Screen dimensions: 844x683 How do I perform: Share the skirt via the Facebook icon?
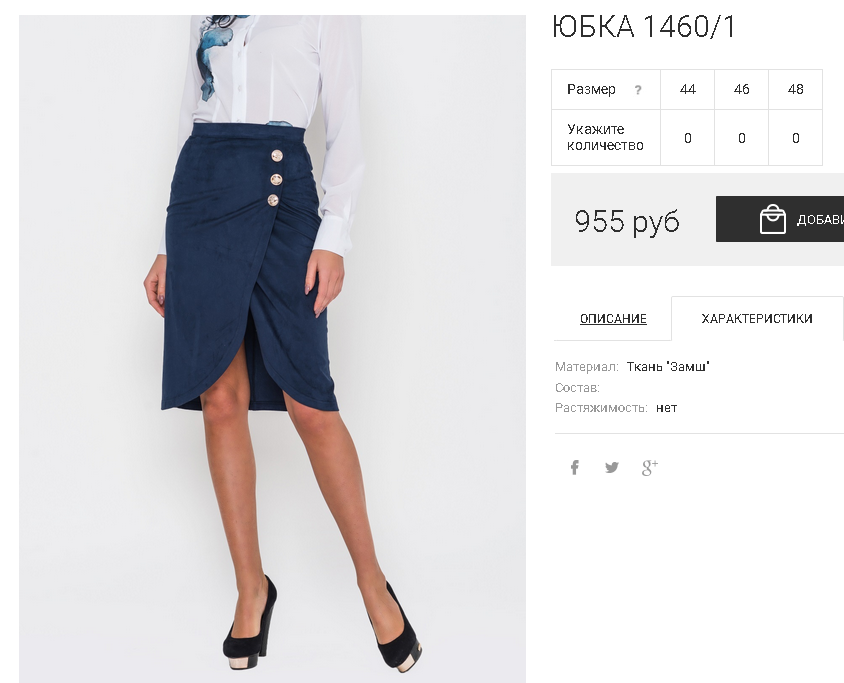pos(575,467)
